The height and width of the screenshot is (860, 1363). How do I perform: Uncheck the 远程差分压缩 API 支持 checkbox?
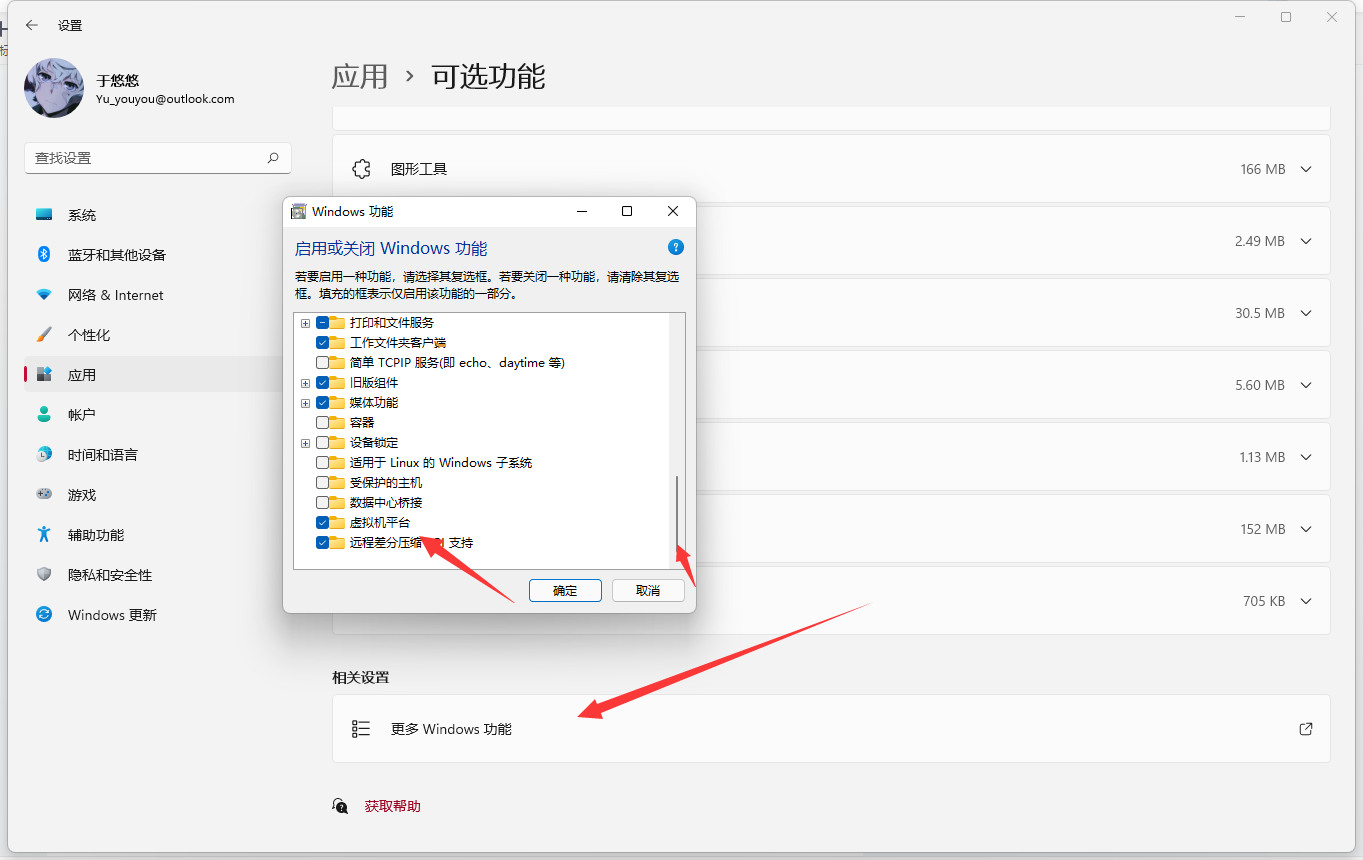coord(322,543)
